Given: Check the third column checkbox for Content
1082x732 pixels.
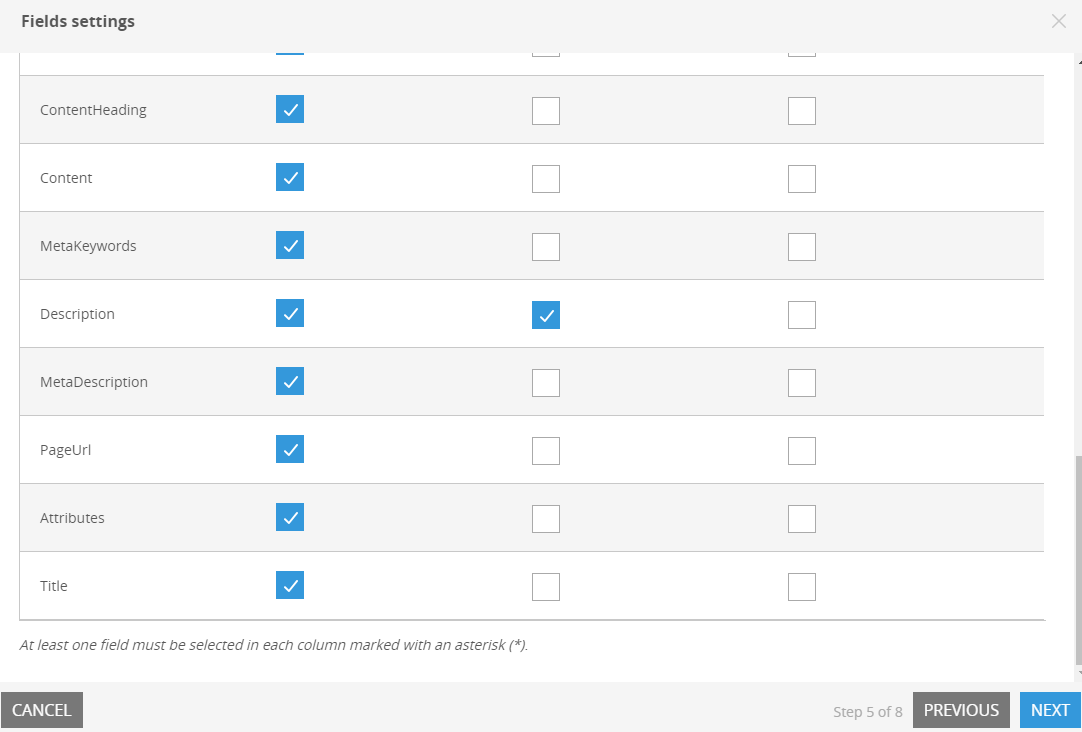Looking at the screenshot, I should click(x=801, y=178).
